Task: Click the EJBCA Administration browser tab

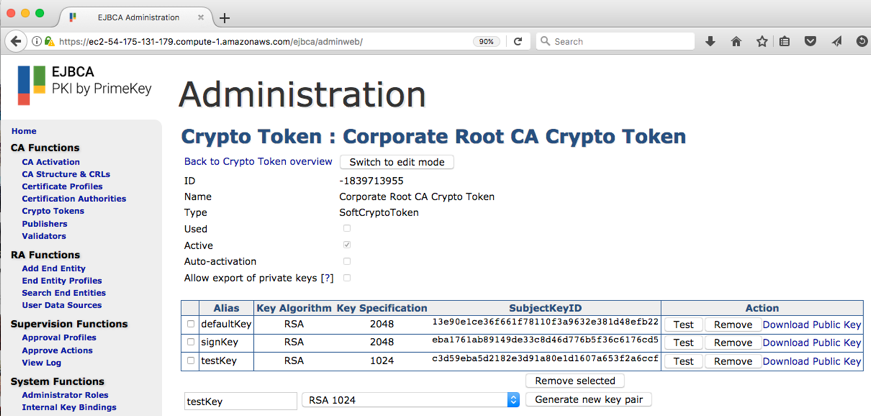Action: pyautogui.click(x=138, y=18)
